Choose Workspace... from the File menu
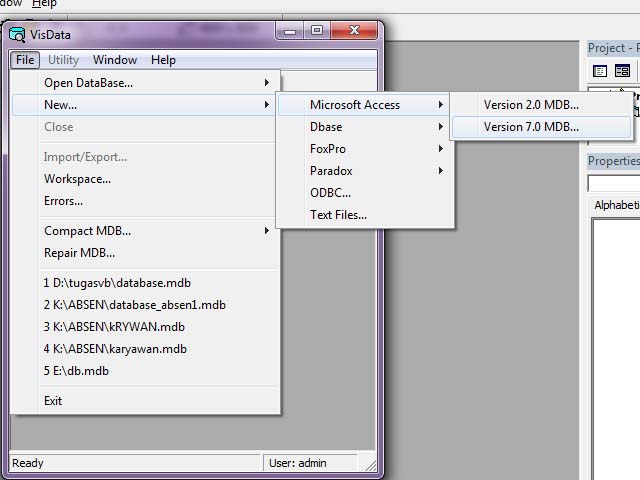 coord(146,179)
